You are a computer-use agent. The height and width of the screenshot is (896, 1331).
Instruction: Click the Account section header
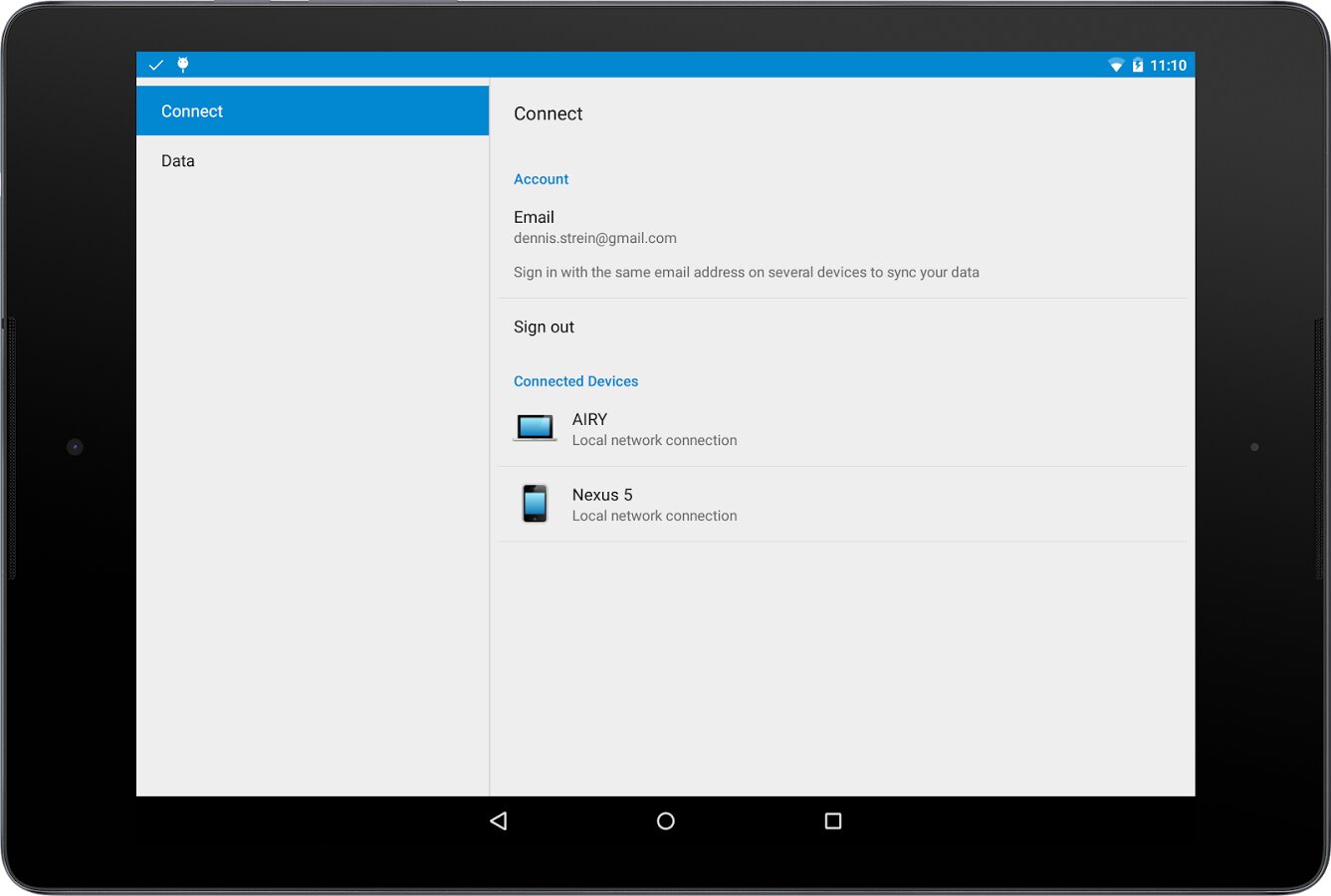click(541, 179)
